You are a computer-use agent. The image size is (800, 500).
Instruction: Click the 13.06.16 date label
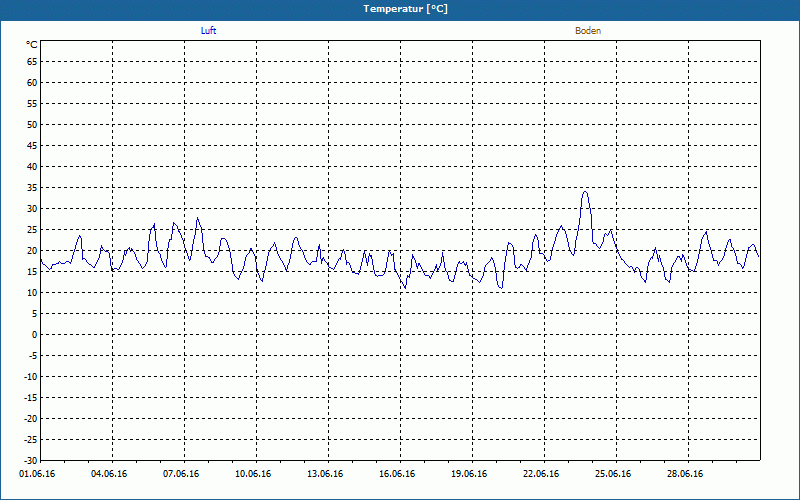click(325, 474)
